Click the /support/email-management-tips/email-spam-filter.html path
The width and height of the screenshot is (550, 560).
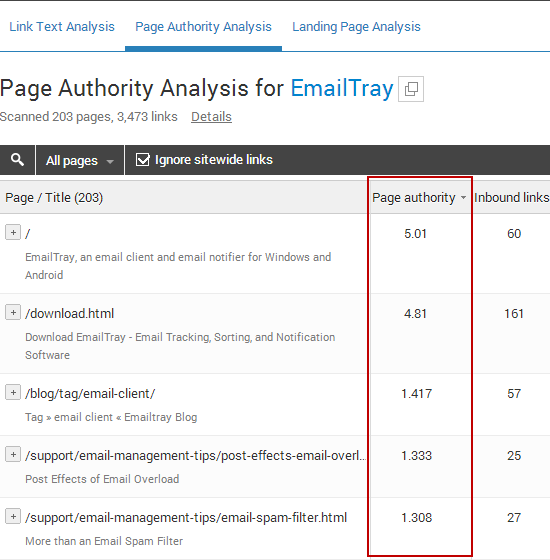pos(186,518)
